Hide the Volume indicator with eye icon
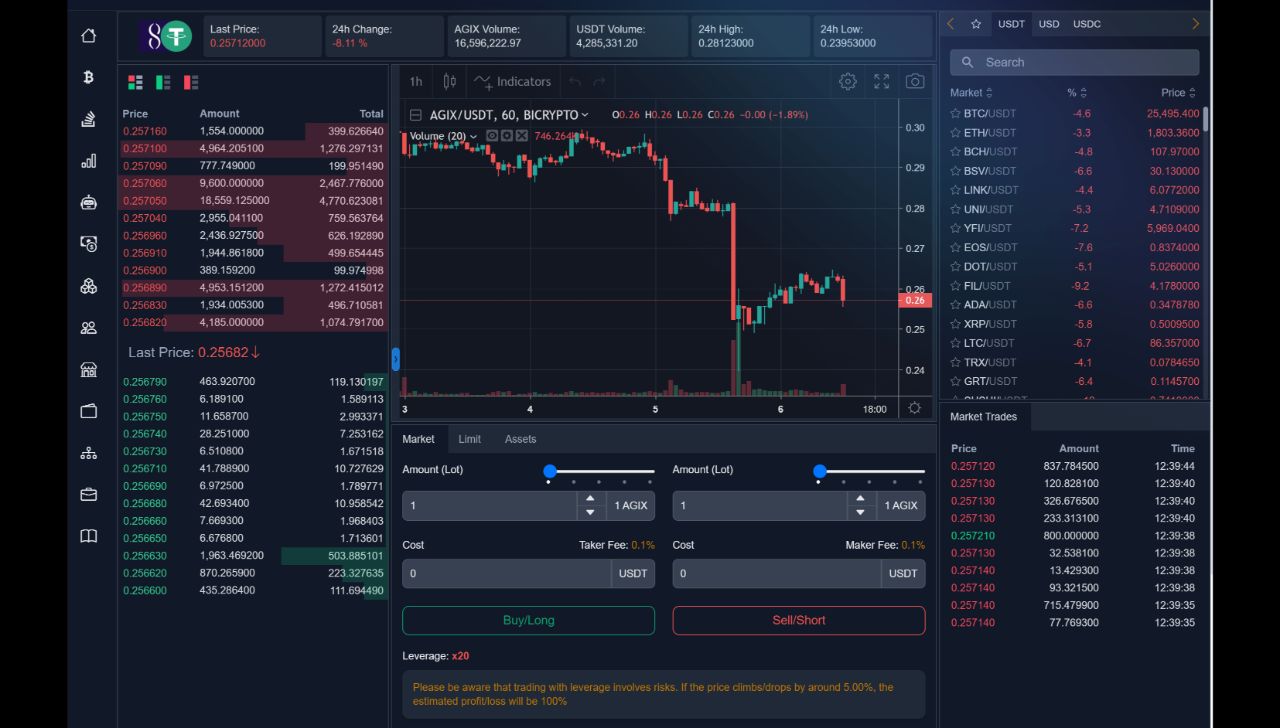 click(491, 135)
